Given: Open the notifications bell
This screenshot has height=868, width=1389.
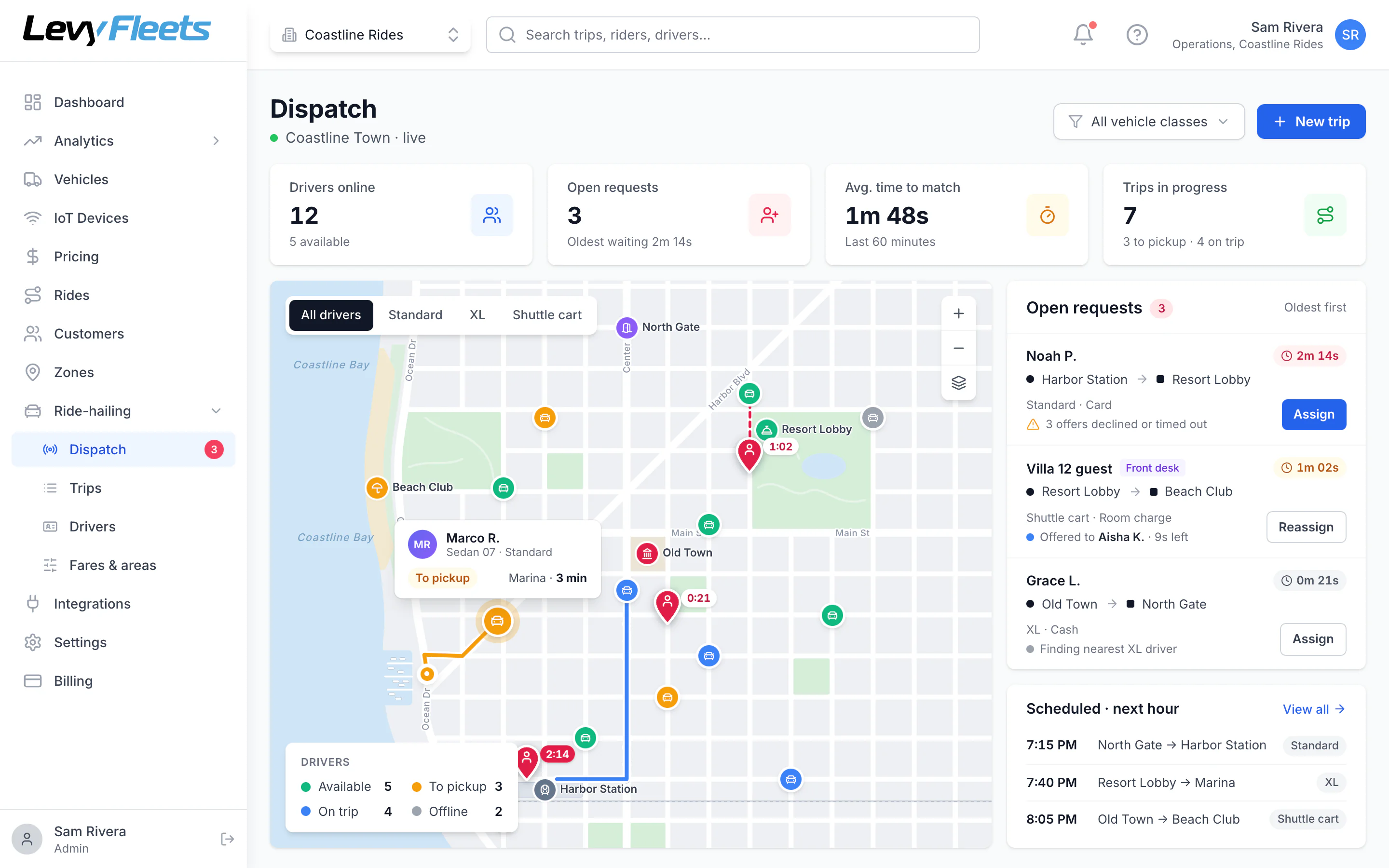Looking at the screenshot, I should [x=1082, y=34].
